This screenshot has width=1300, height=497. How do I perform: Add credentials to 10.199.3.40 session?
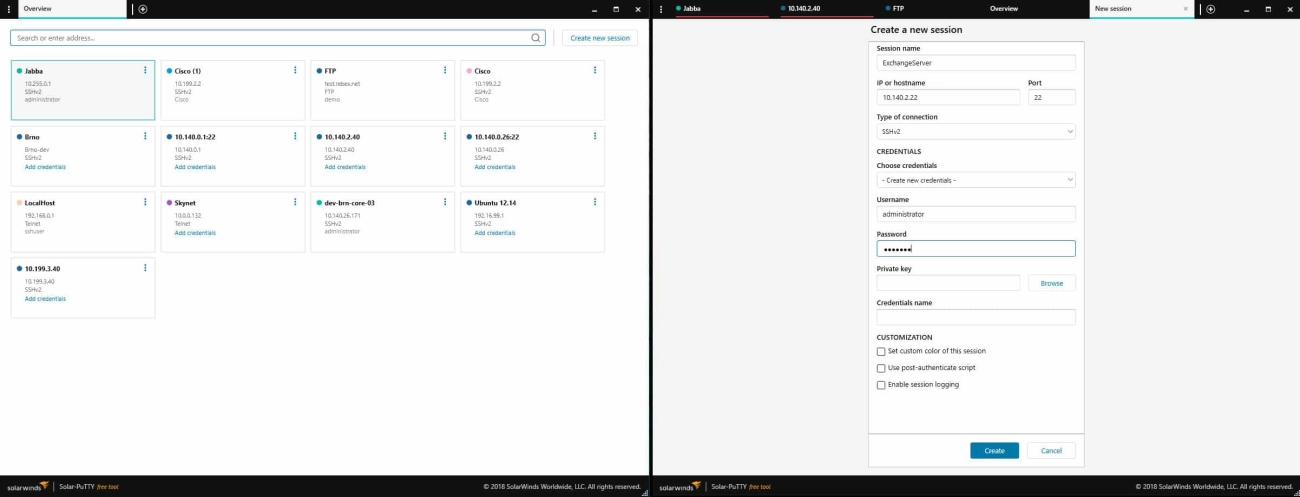click(x=45, y=299)
